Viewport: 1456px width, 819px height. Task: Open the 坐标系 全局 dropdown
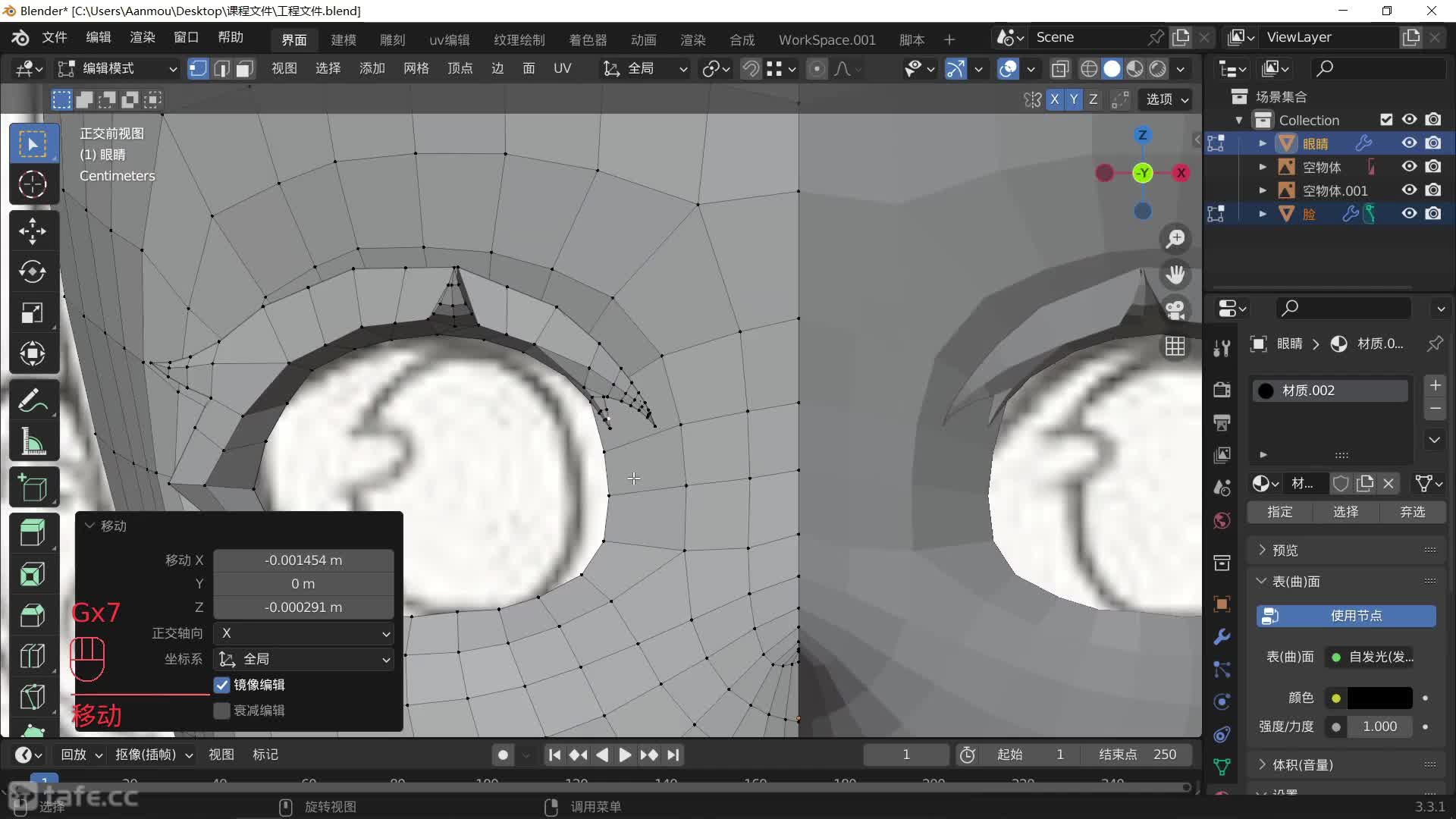[x=303, y=660]
